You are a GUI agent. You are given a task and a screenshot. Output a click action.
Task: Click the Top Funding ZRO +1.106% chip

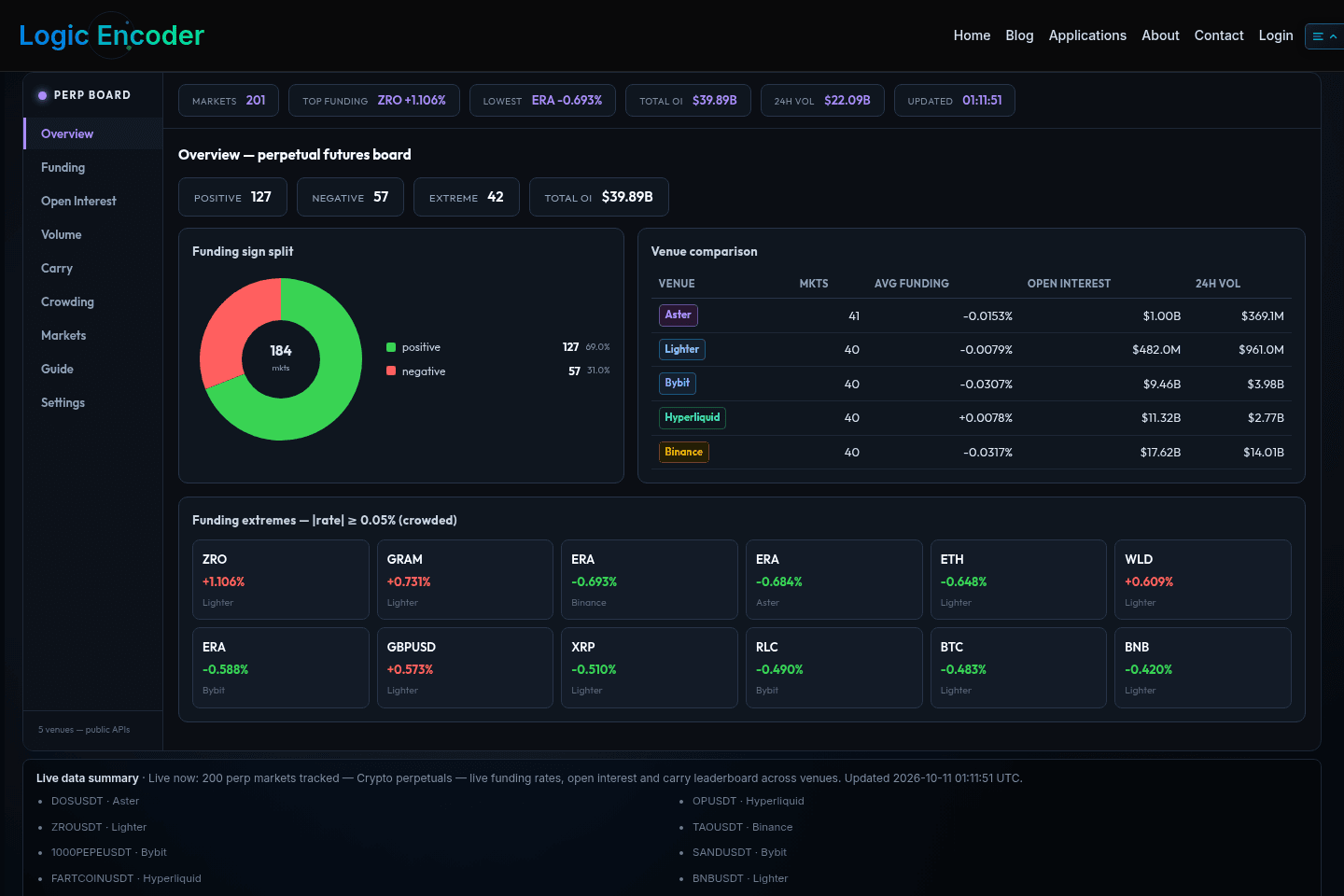(374, 100)
